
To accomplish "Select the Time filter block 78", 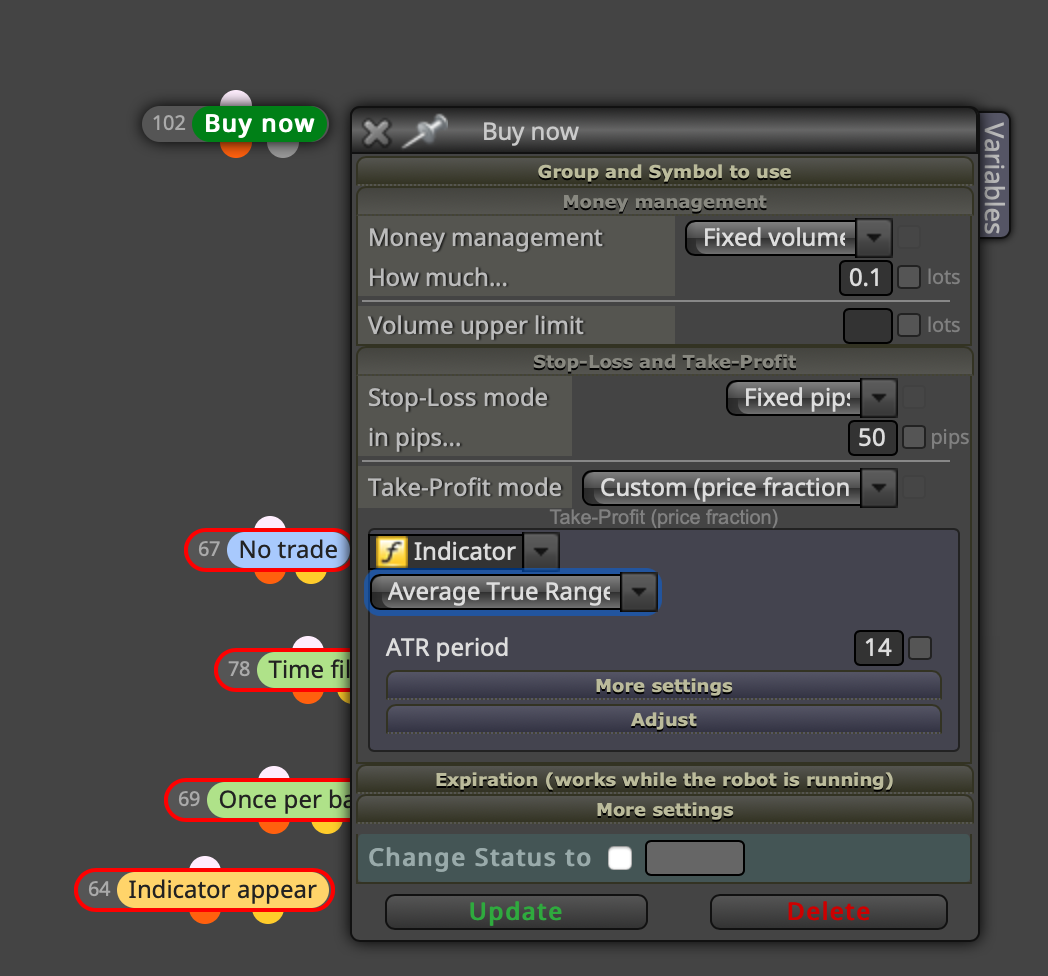I will coord(283,669).
